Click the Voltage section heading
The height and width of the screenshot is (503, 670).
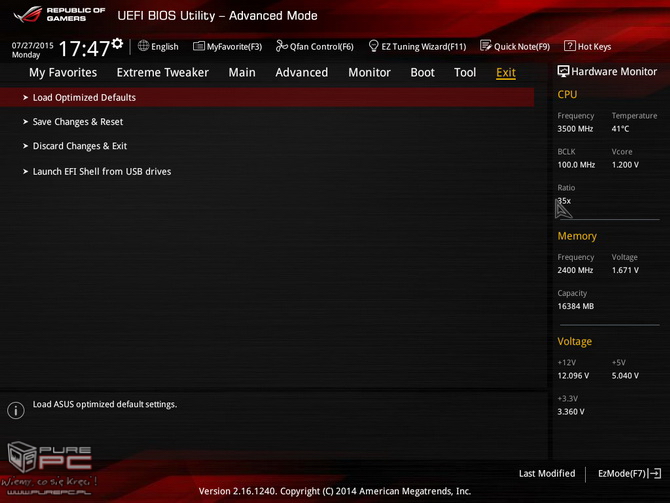pos(574,341)
